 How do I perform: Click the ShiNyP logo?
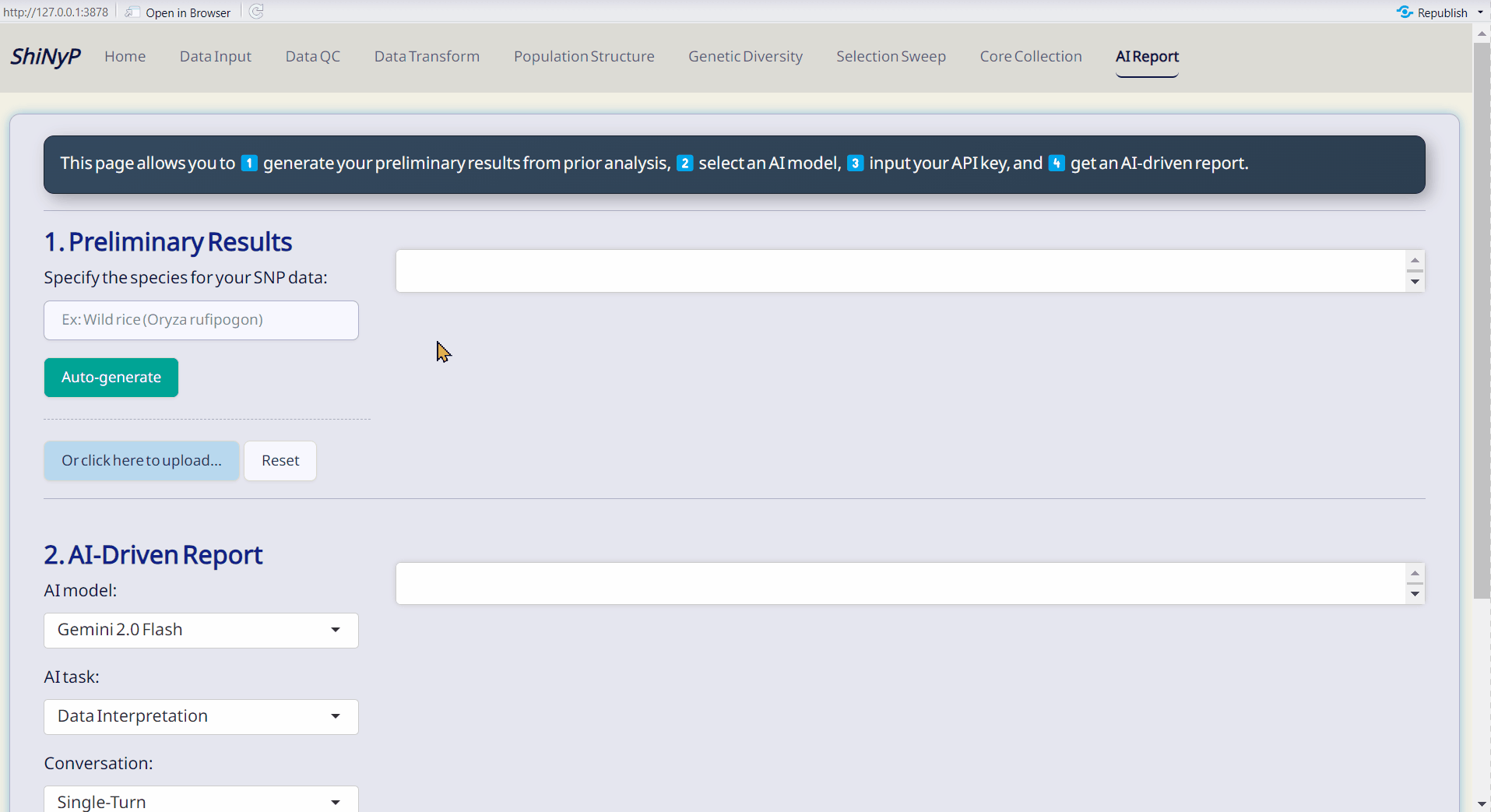pyautogui.click(x=45, y=57)
